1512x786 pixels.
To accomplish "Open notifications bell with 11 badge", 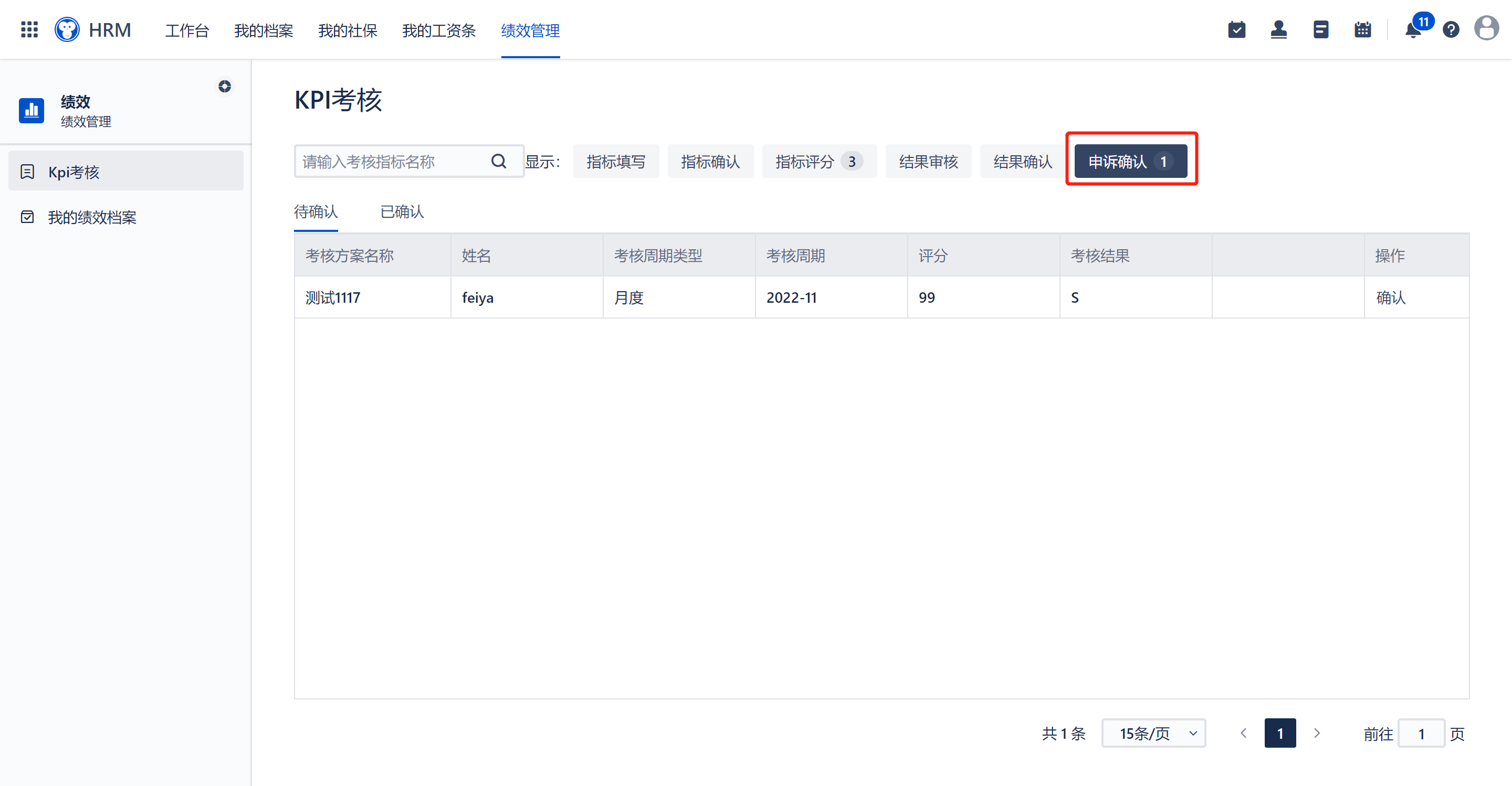I will (1413, 29).
